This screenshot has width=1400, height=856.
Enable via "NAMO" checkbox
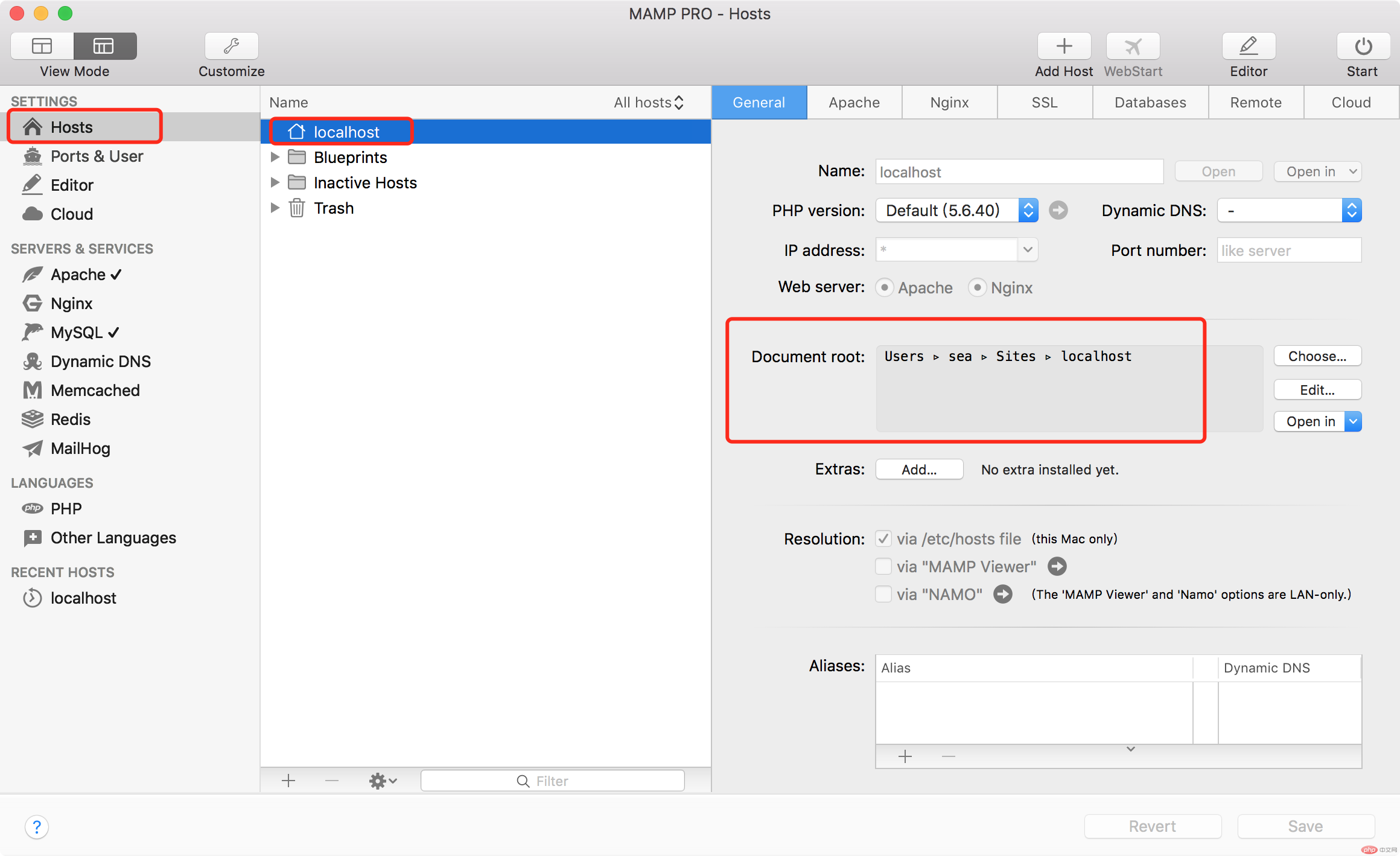883,594
